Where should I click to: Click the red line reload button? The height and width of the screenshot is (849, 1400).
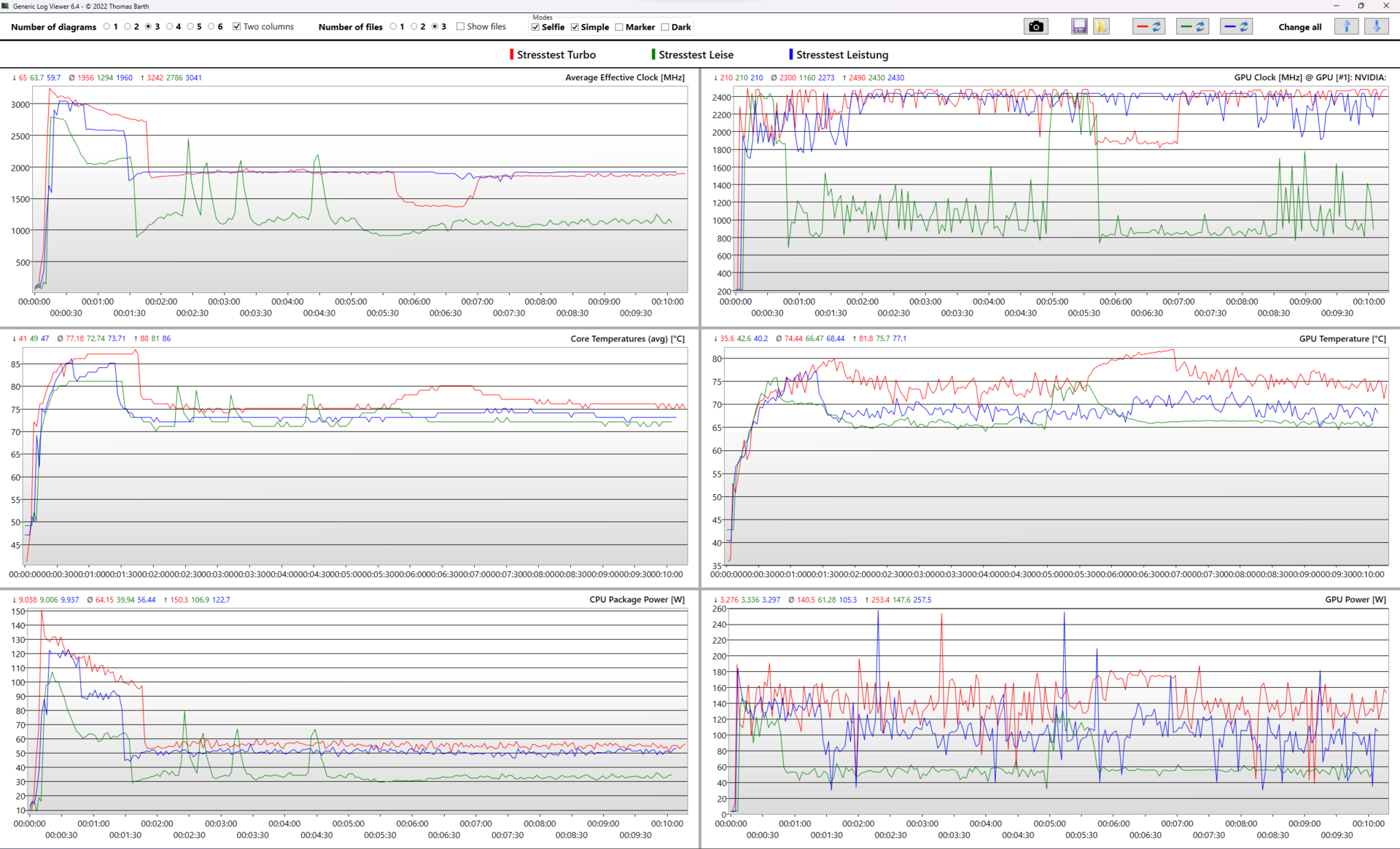[x=1148, y=27]
